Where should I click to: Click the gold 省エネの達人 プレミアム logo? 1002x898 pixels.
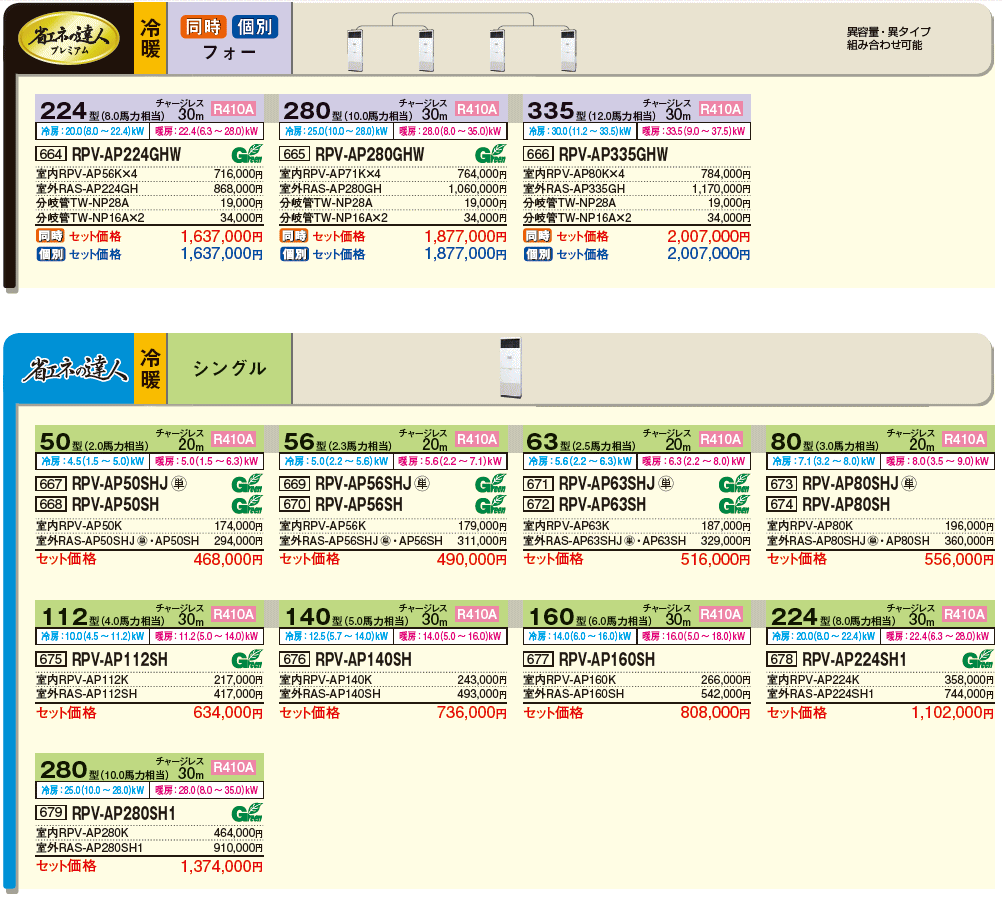[69, 38]
